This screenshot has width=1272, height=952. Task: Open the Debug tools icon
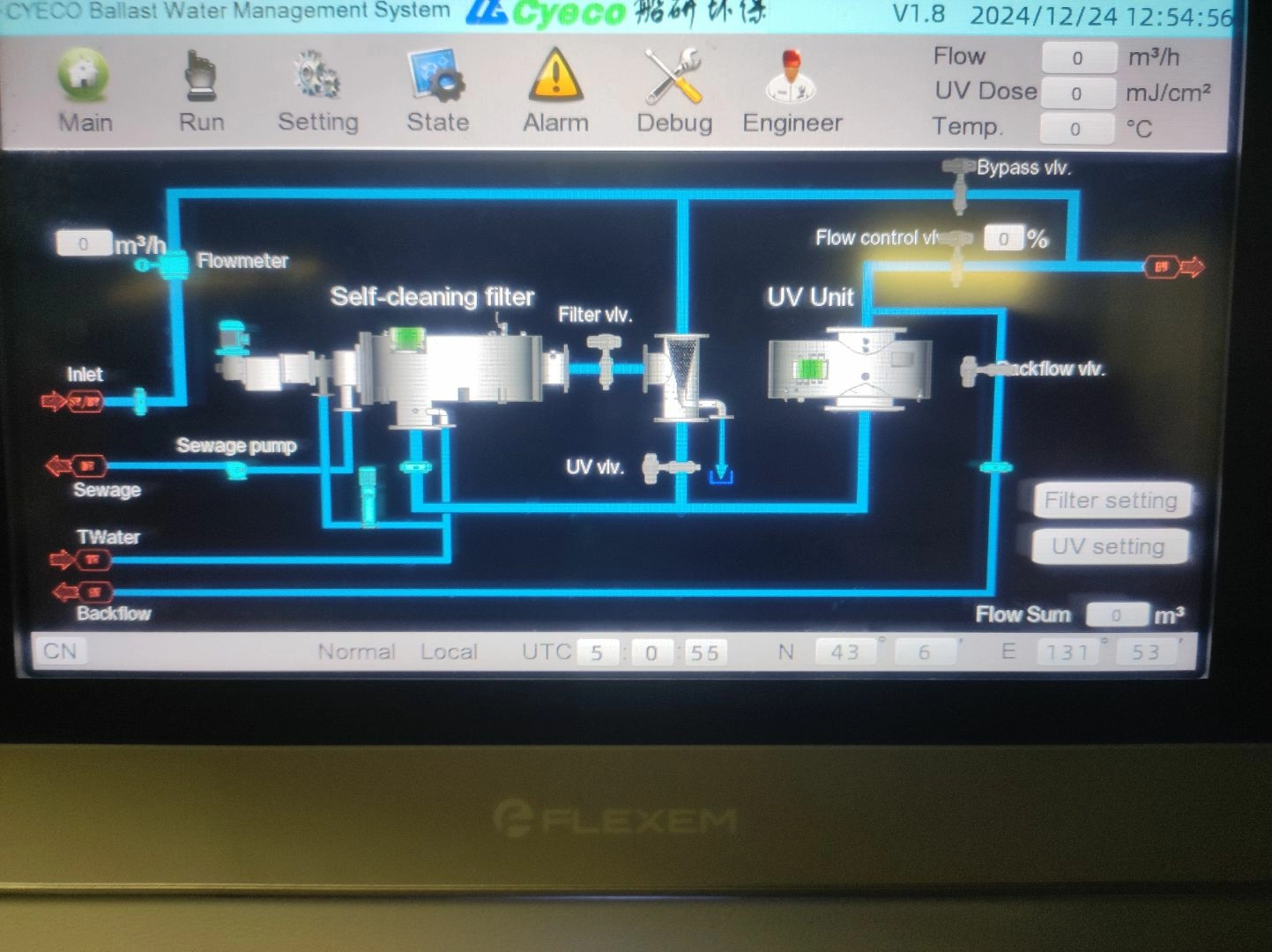click(673, 78)
